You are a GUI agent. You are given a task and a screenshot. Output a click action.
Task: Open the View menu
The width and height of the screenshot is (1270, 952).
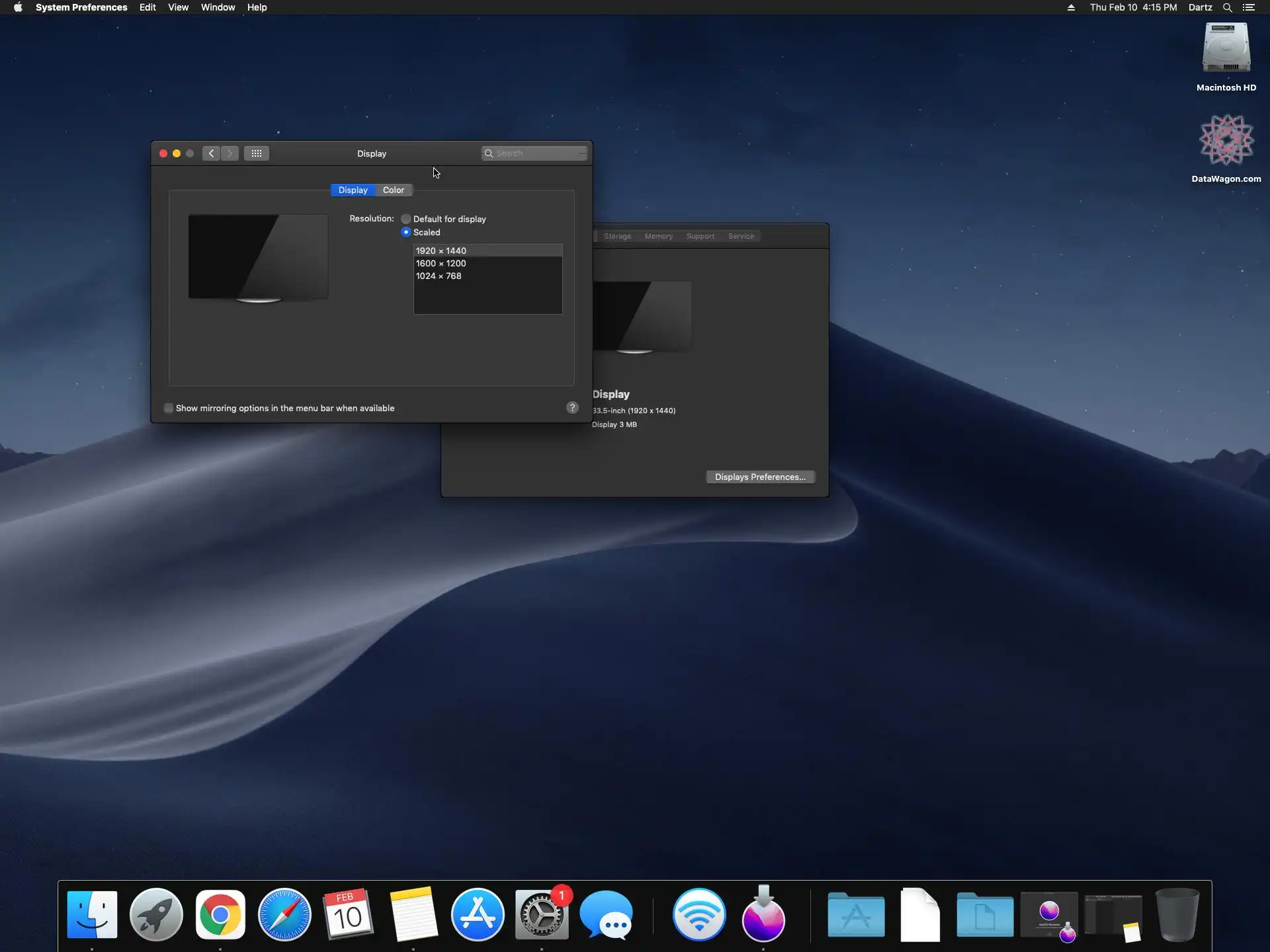178,7
